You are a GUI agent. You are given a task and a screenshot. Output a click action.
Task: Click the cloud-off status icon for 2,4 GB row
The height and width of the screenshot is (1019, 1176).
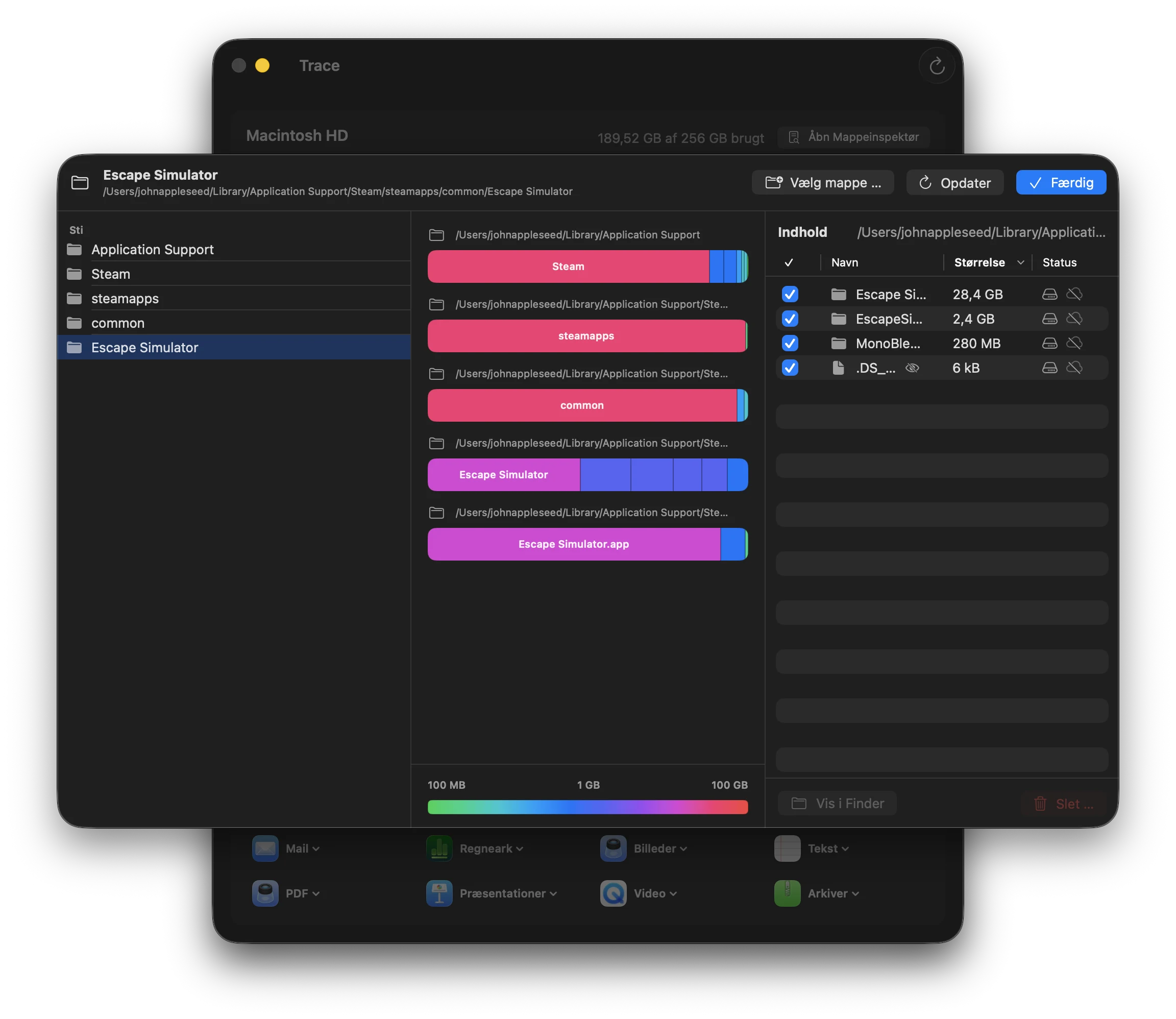1074,319
